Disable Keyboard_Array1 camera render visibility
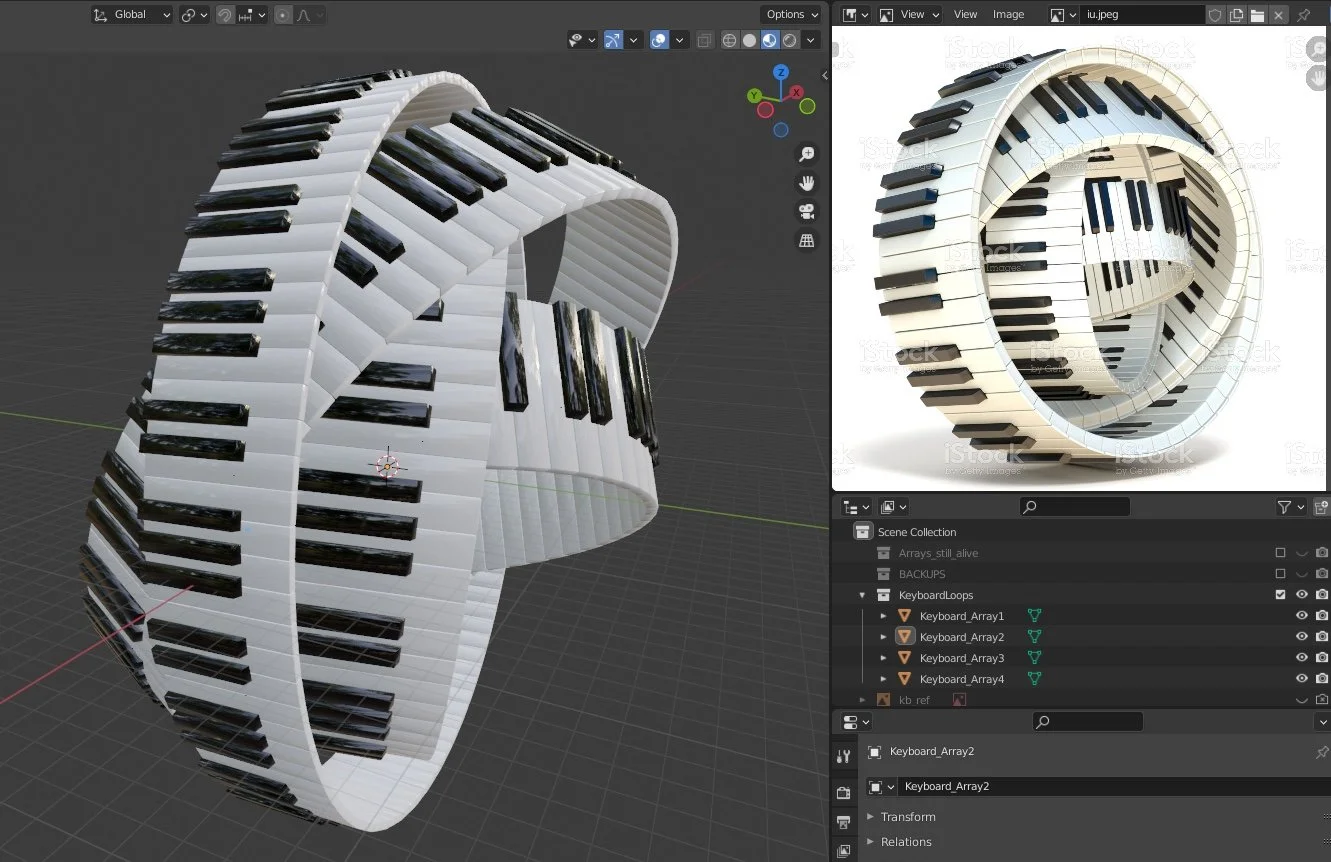 pos(1322,615)
